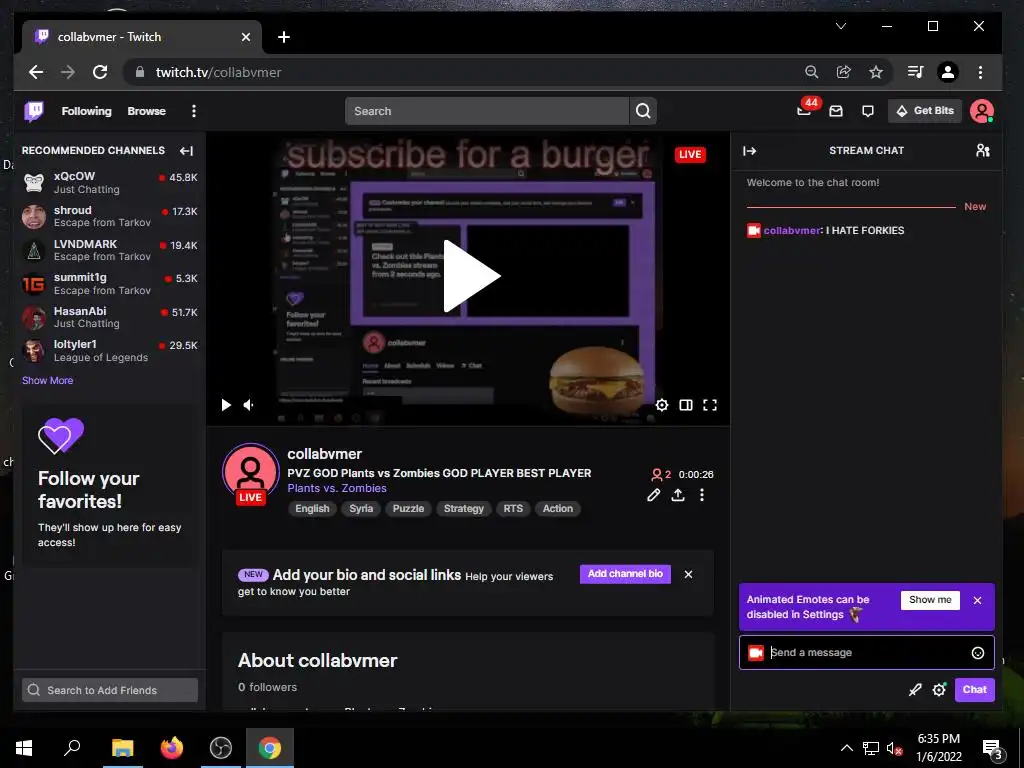1024x768 pixels.
Task: Close the Animated Emotes notice
Action: [x=978, y=600]
